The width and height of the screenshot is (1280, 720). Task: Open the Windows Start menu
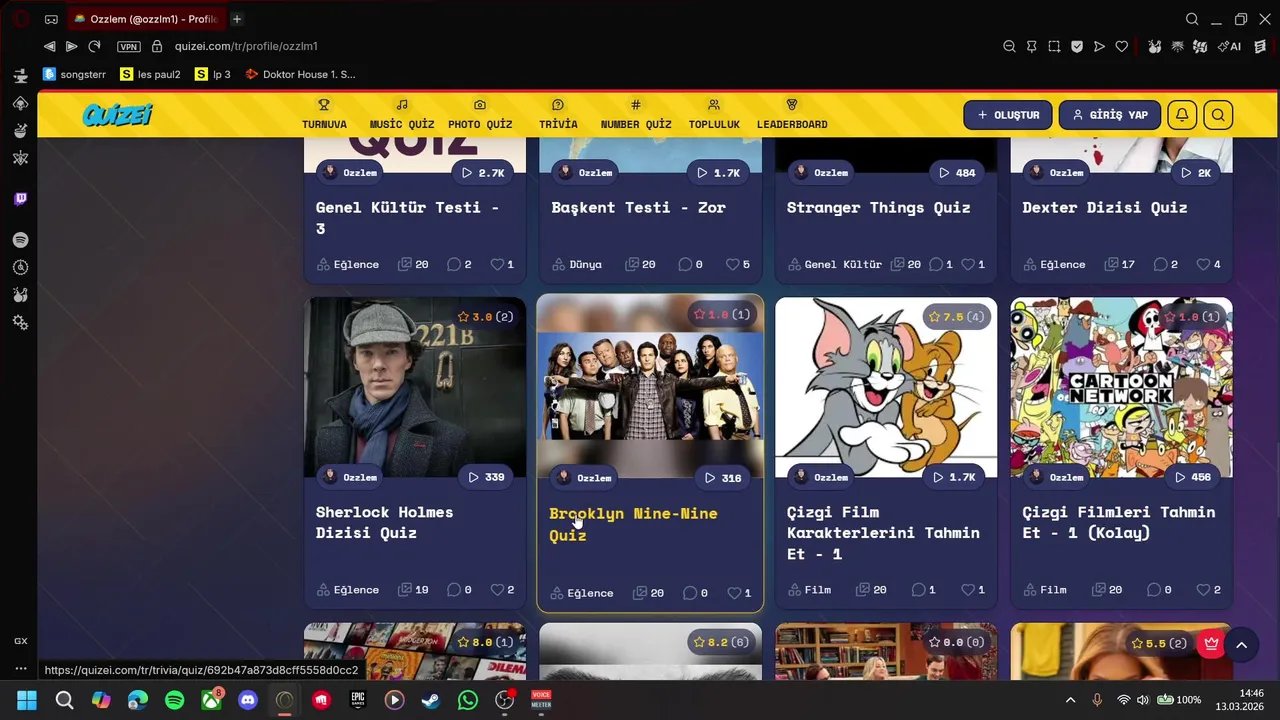[27, 700]
